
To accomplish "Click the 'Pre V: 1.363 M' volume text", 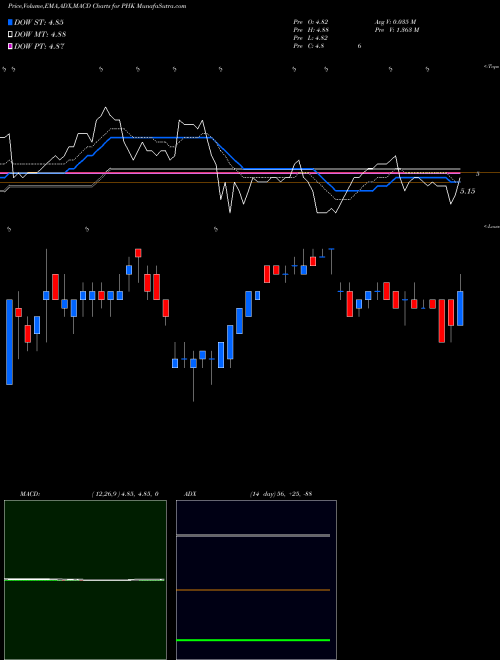I will tap(396, 29).
